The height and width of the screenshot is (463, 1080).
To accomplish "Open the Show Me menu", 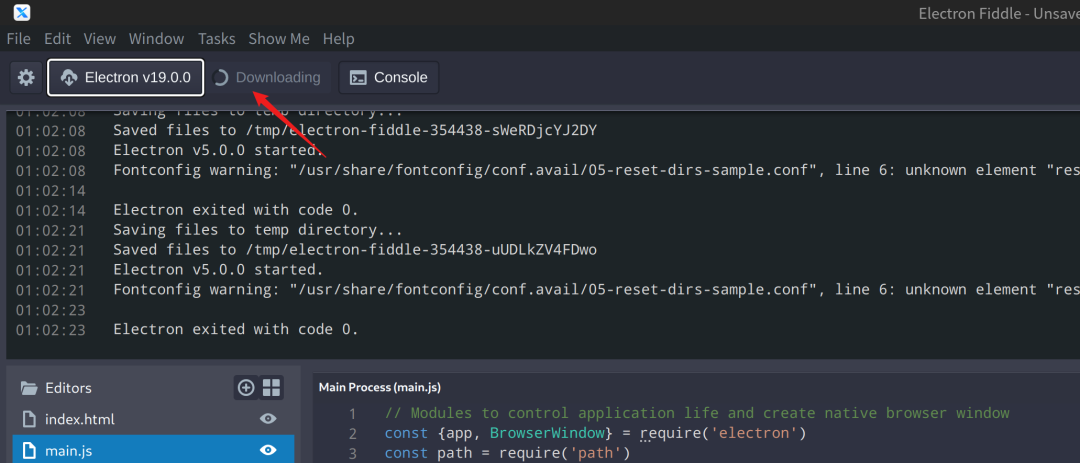I will pos(279,39).
